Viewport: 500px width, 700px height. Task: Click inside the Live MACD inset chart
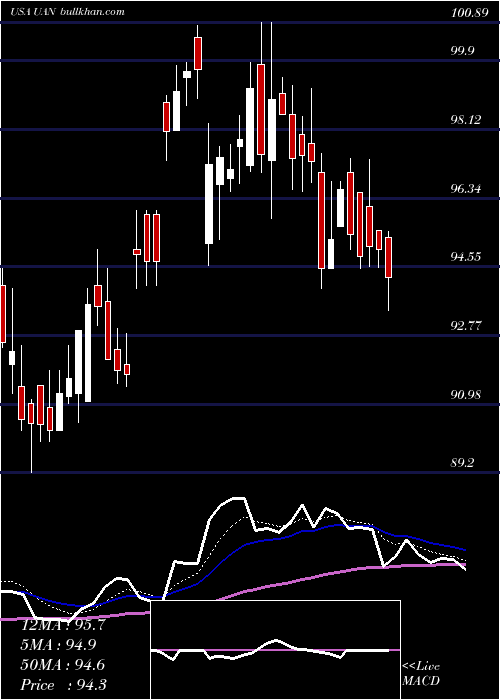tap(276, 650)
